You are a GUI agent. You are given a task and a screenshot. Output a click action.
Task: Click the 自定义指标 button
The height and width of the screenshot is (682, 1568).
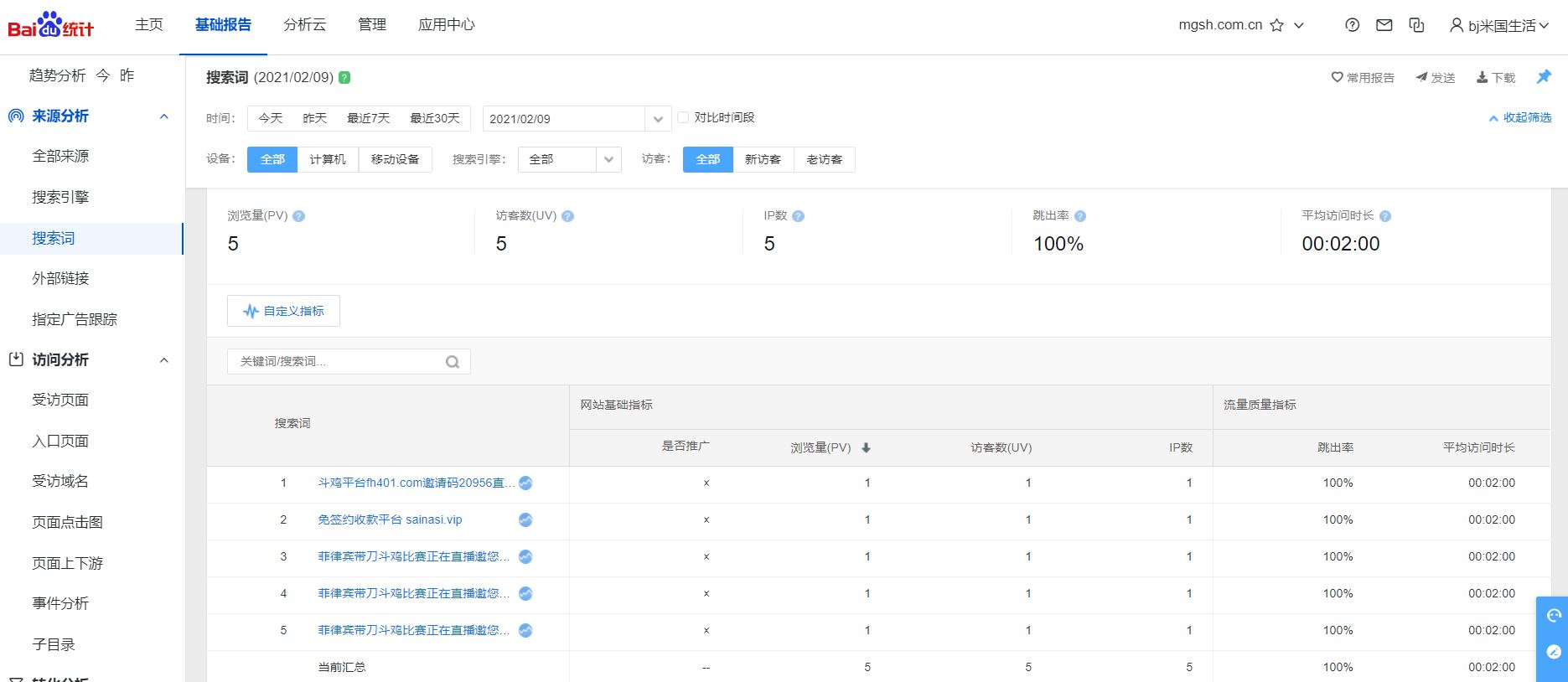[283, 311]
